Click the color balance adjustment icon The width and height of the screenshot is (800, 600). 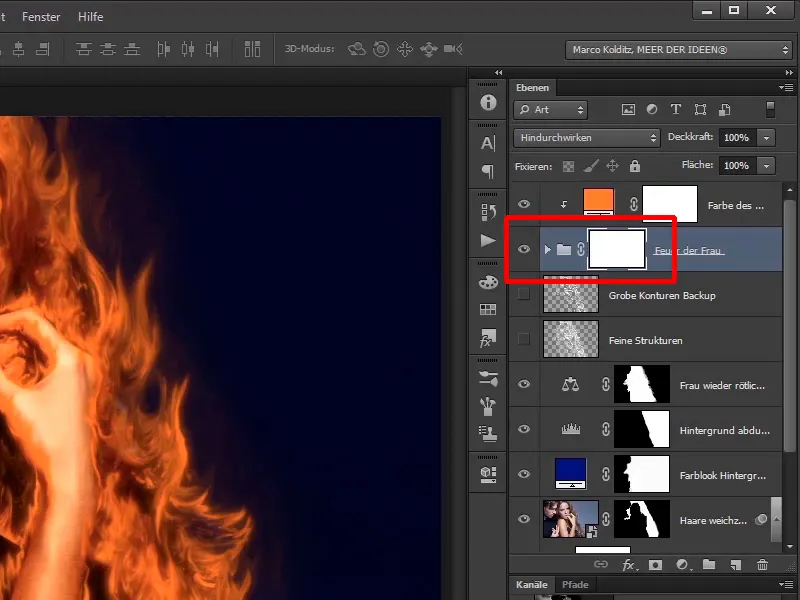pos(570,384)
